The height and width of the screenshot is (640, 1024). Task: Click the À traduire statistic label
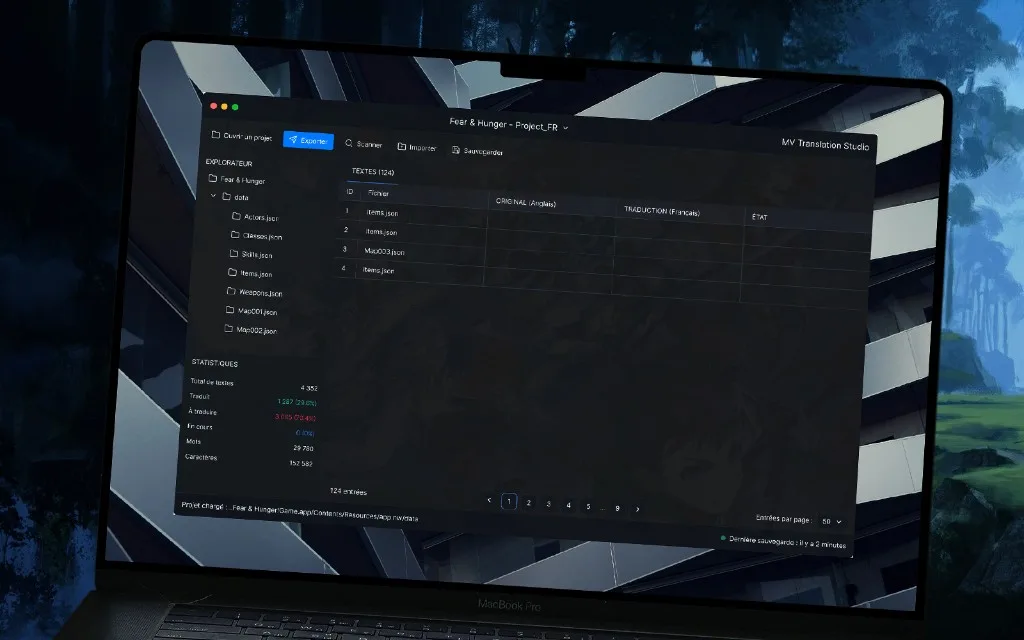[x=202, y=411]
